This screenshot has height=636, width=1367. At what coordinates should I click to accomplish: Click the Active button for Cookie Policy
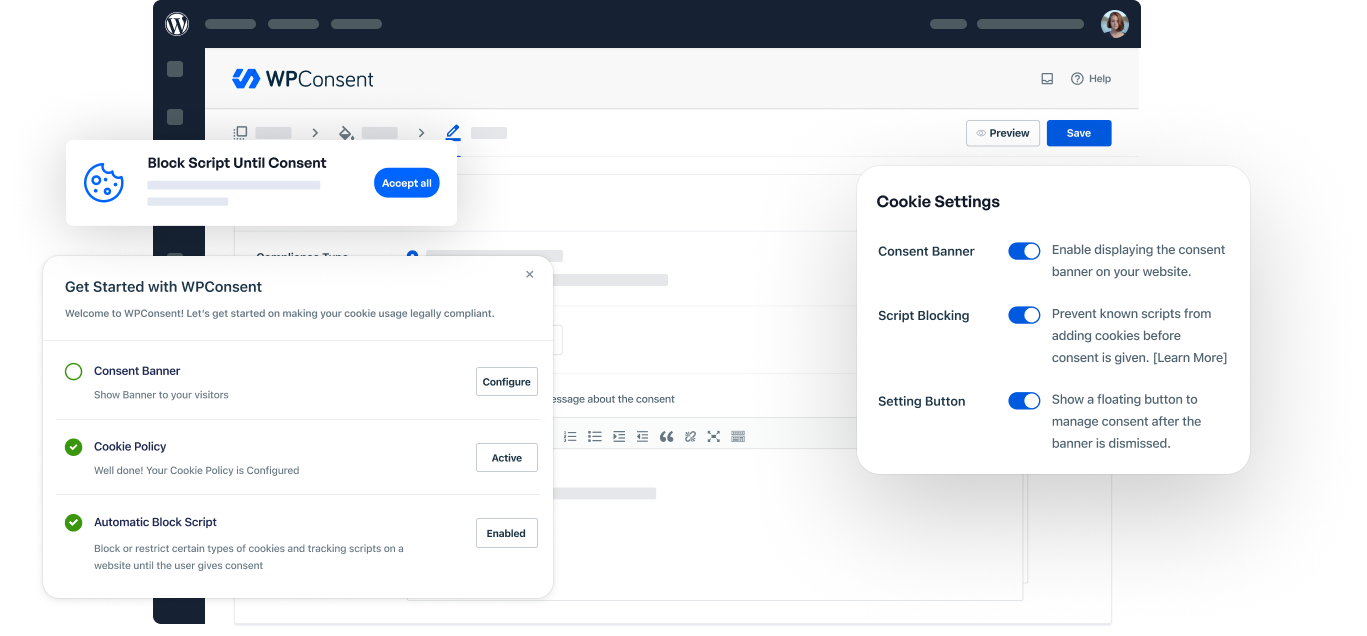507,458
